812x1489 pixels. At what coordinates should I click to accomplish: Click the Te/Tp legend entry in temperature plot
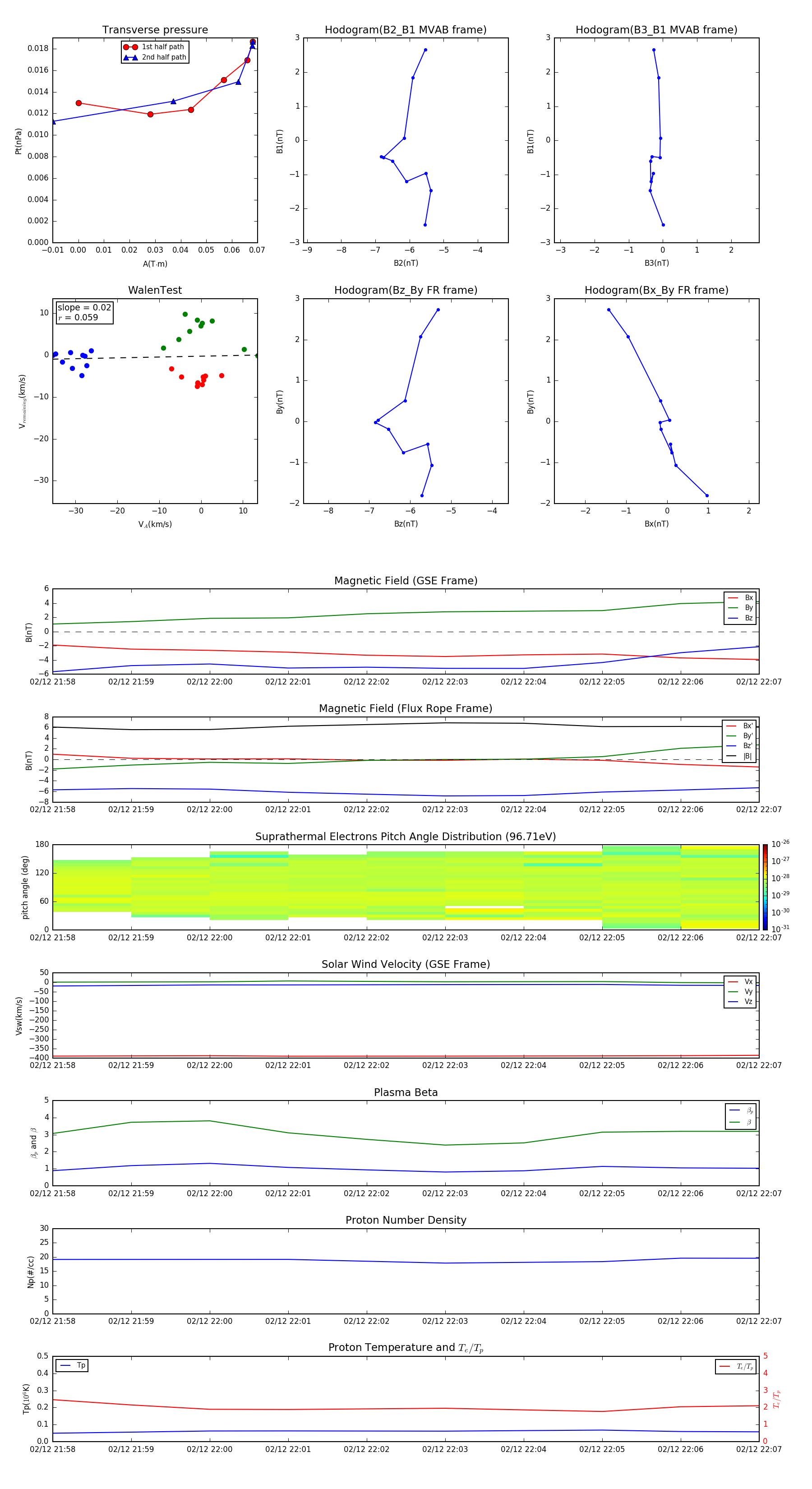pyautogui.click(x=736, y=1366)
